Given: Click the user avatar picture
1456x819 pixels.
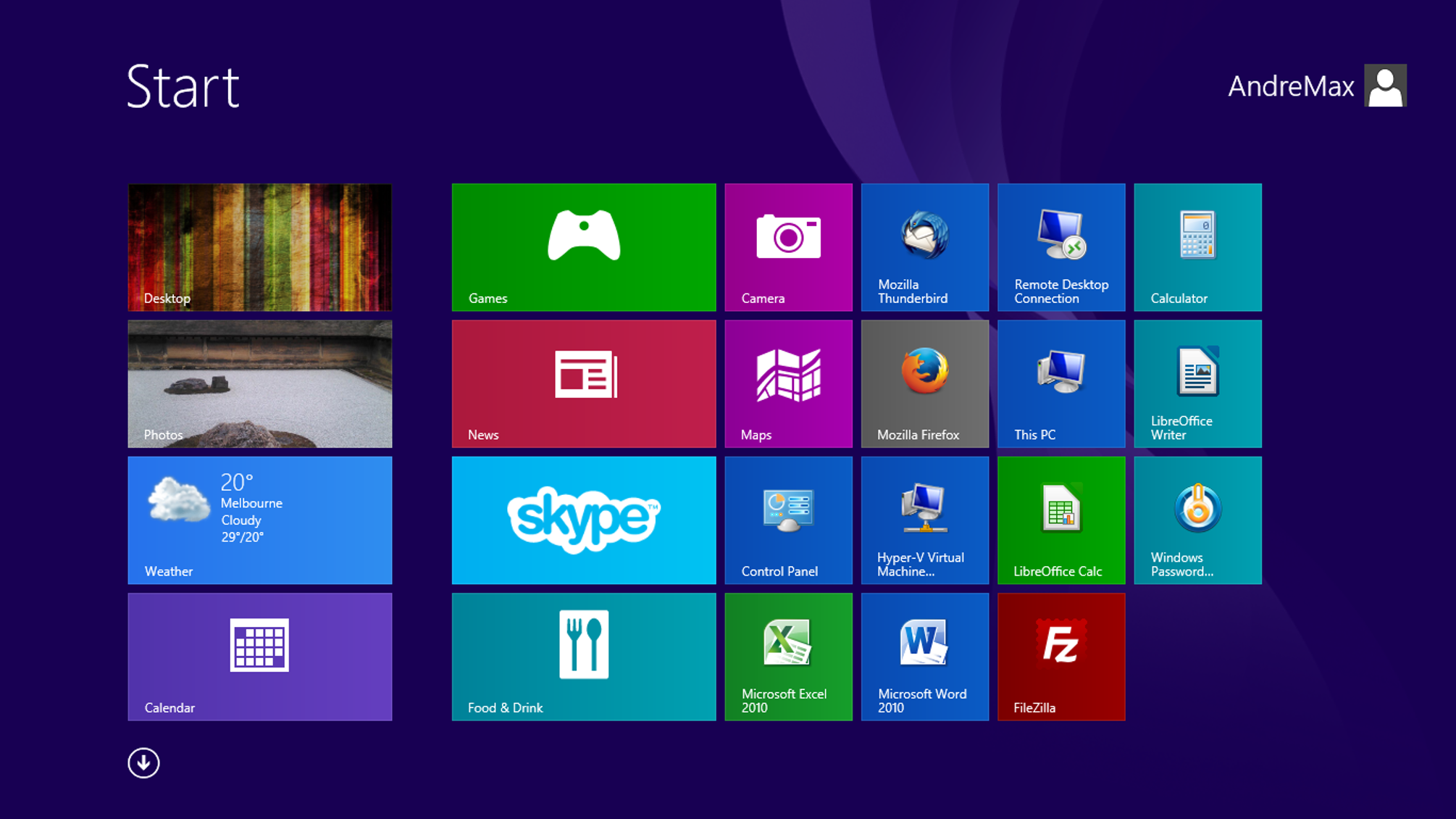Looking at the screenshot, I should 1385,86.
